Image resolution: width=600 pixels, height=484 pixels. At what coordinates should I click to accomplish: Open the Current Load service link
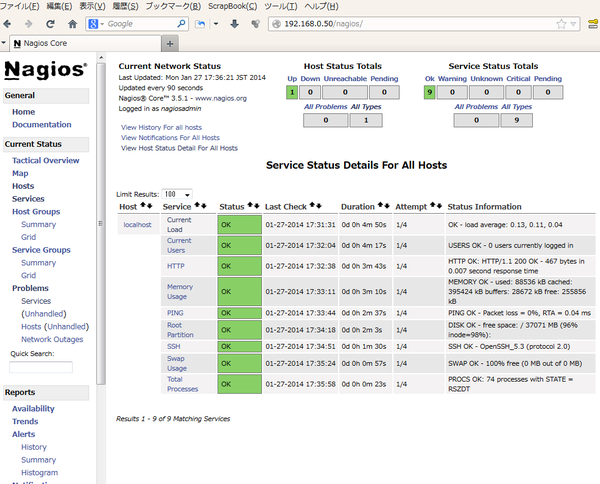click(179, 225)
